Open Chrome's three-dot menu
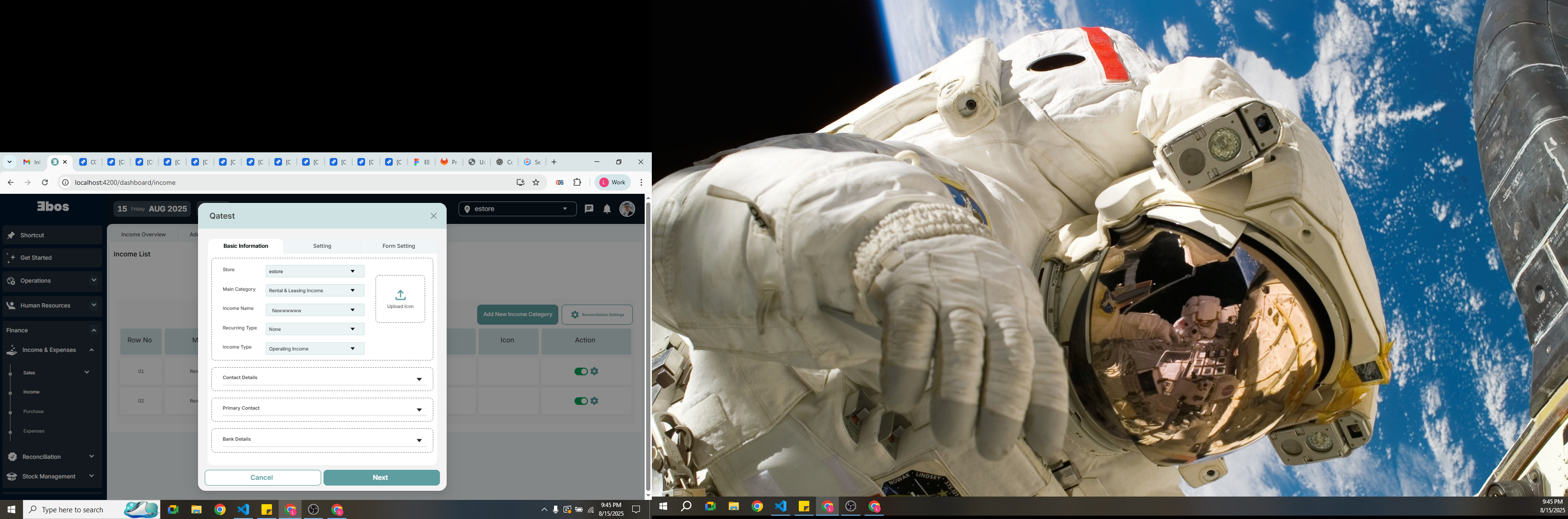Viewport: 1568px width, 519px height. click(641, 182)
